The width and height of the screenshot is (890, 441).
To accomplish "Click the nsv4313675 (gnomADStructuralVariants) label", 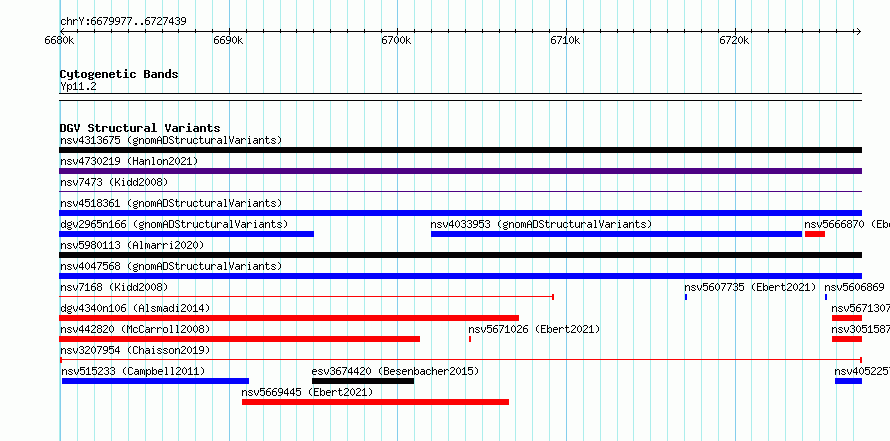I will (x=171, y=140).
